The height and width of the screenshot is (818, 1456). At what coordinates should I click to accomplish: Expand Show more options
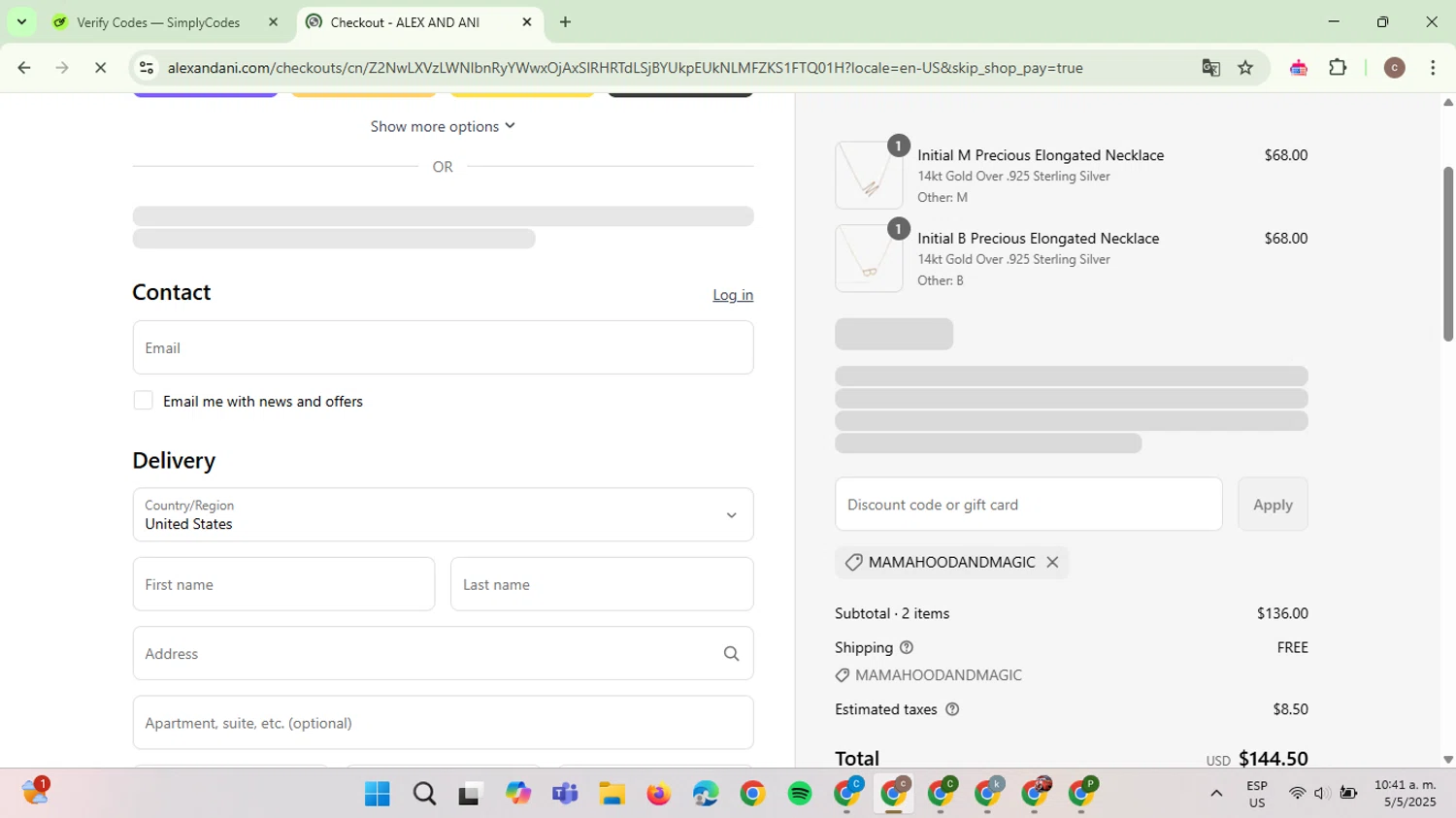point(443,126)
